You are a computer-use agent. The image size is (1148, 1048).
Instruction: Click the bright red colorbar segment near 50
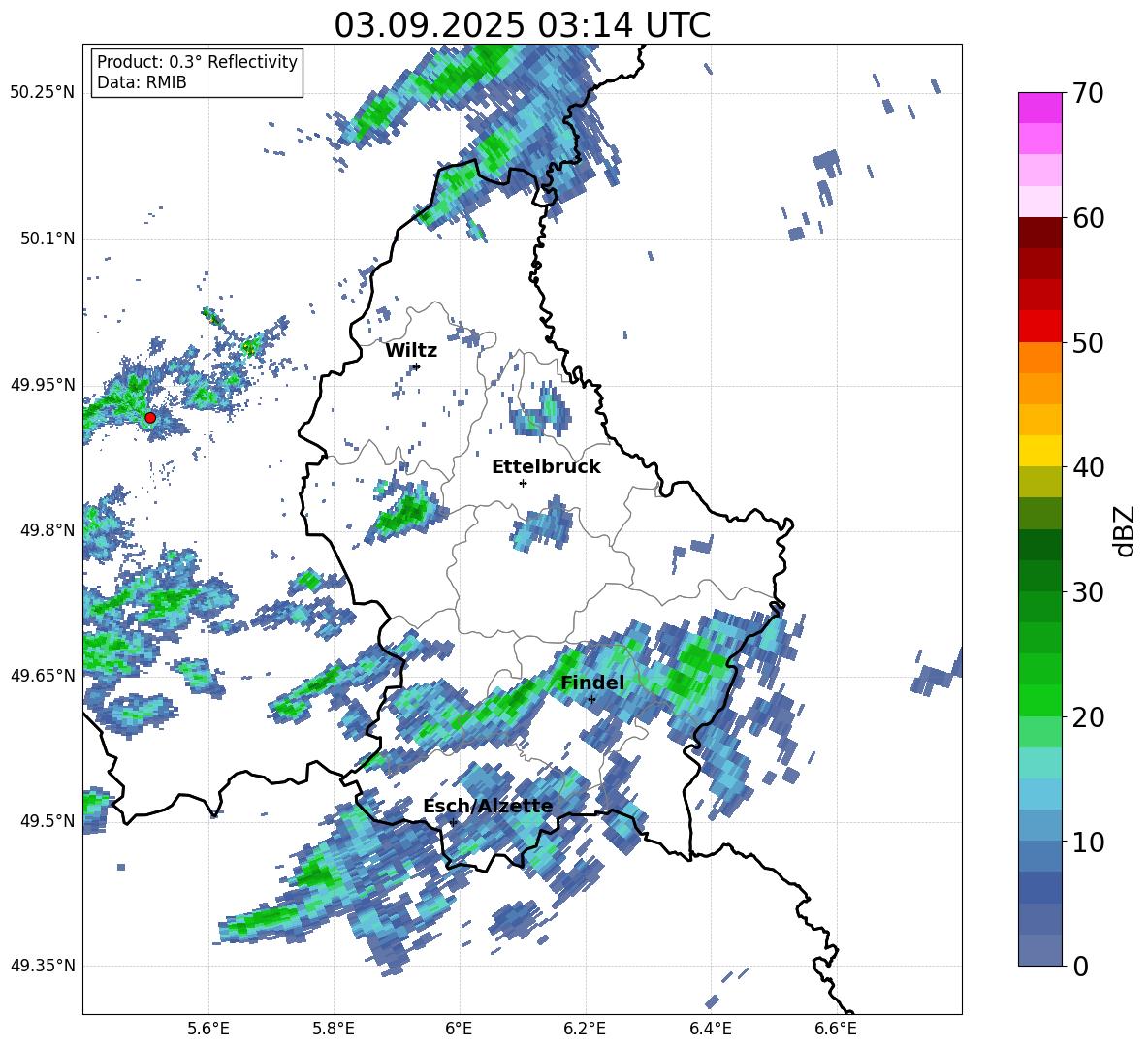(1039, 327)
